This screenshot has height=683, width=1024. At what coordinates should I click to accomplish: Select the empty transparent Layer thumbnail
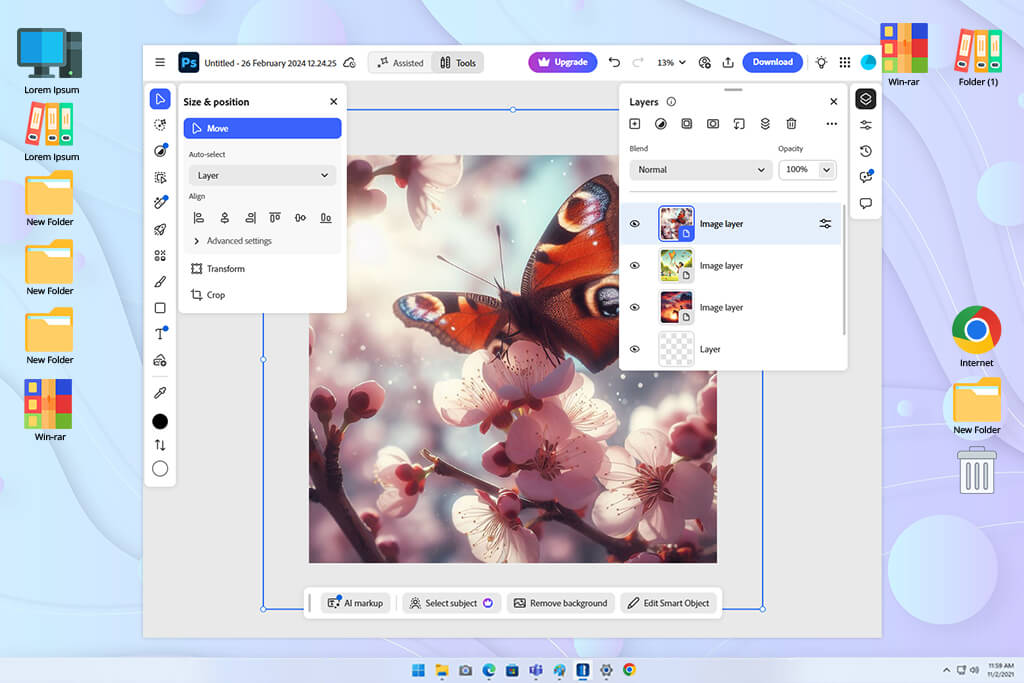click(x=676, y=349)
